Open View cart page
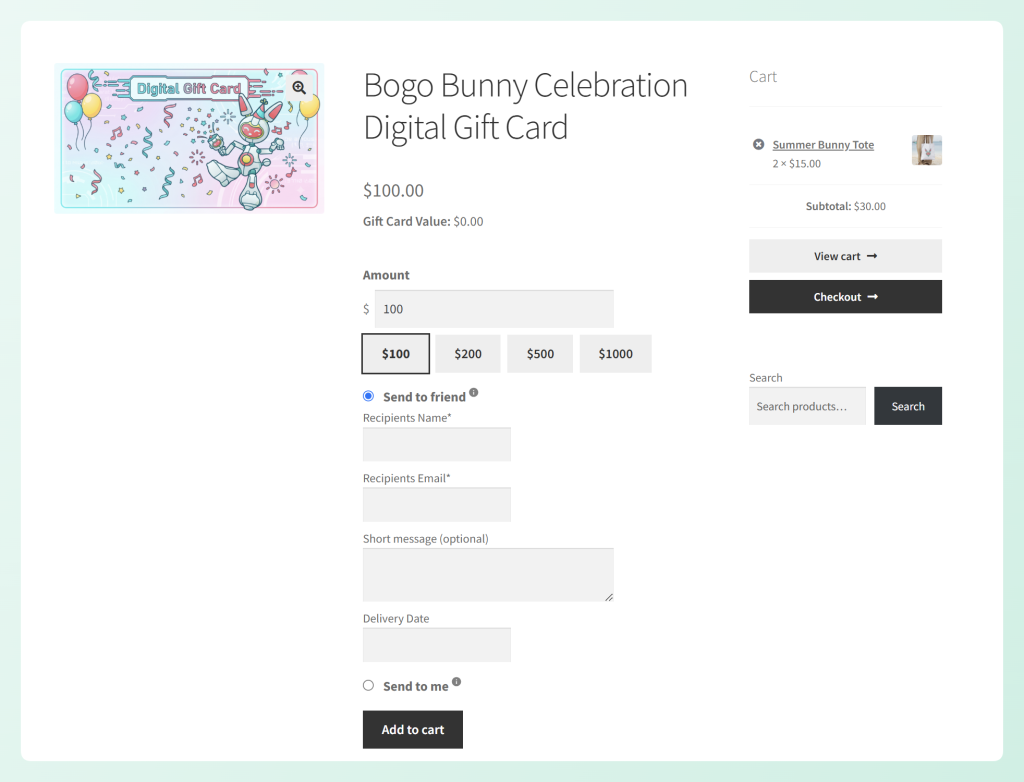 (845, 256)
